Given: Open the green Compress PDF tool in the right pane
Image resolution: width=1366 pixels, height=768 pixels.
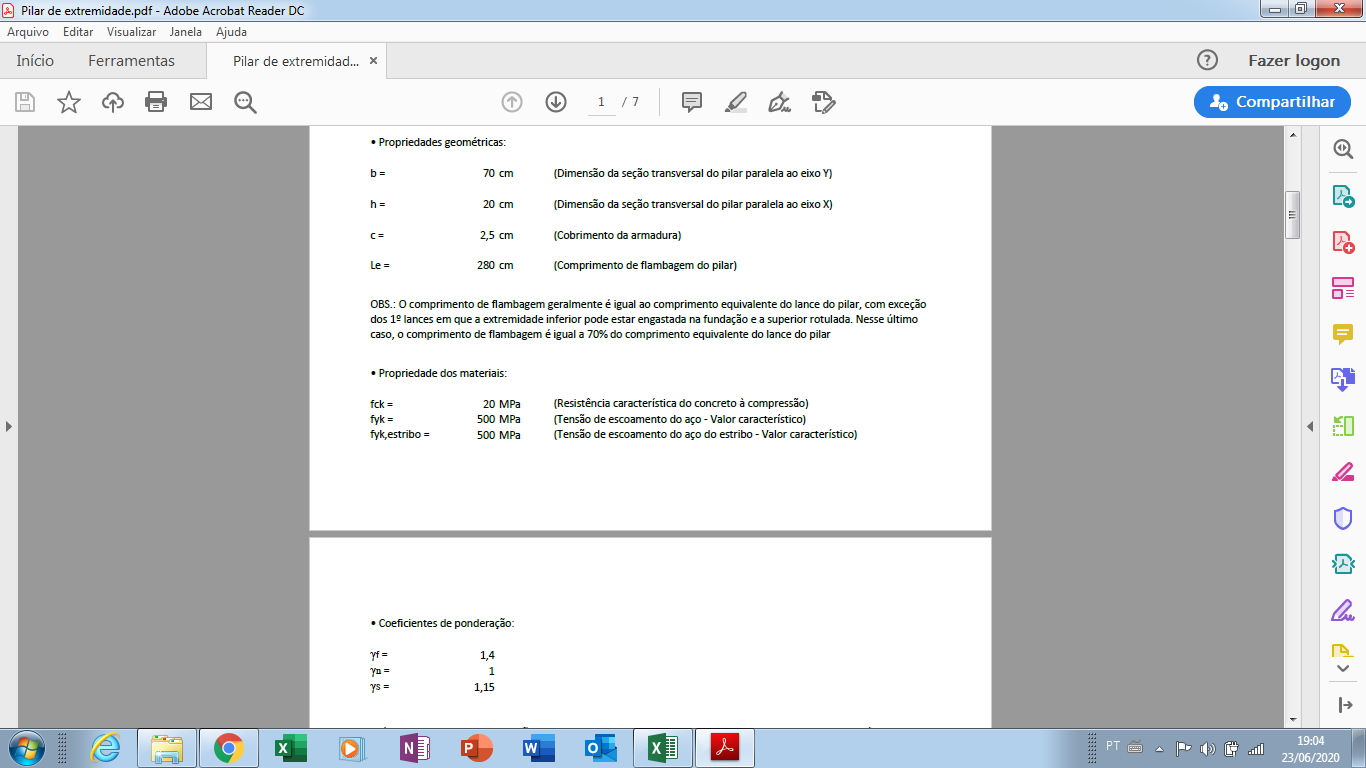Looking at the screenshot, I should coord(1342,426).
